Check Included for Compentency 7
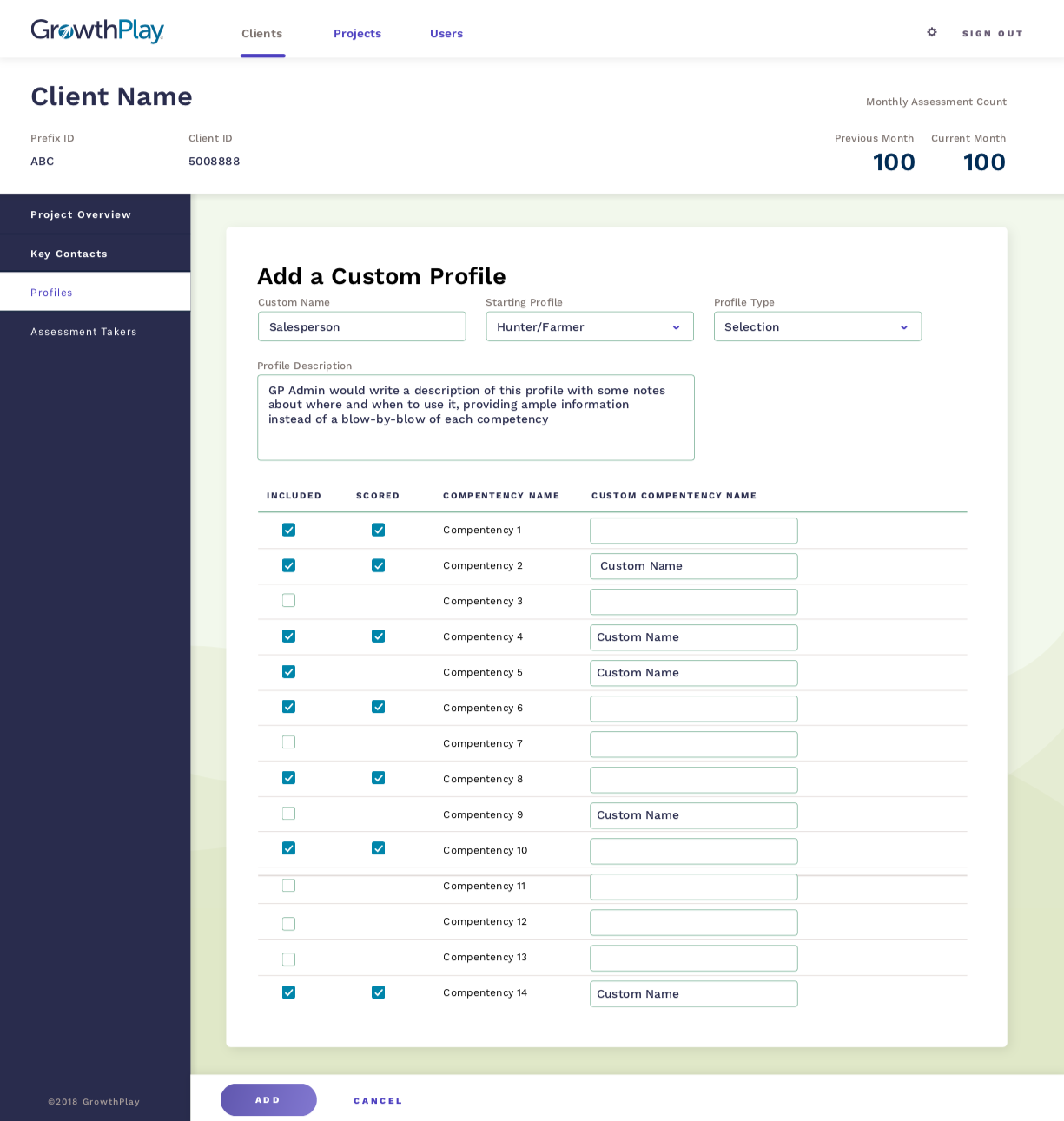The height and width of the screenshot is (1121, 1064). 288,742
